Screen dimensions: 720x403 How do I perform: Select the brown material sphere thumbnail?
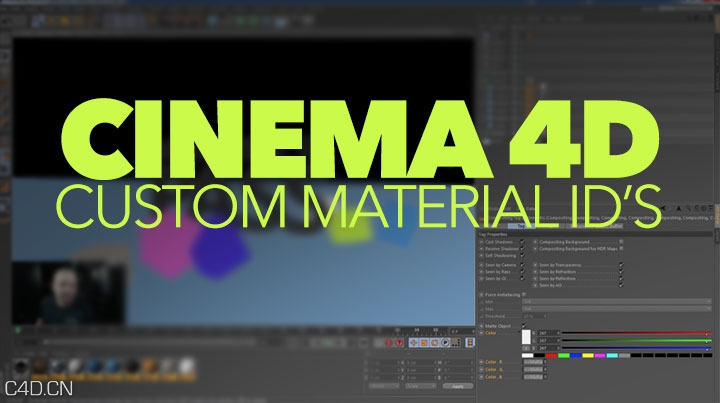[39, 366]
